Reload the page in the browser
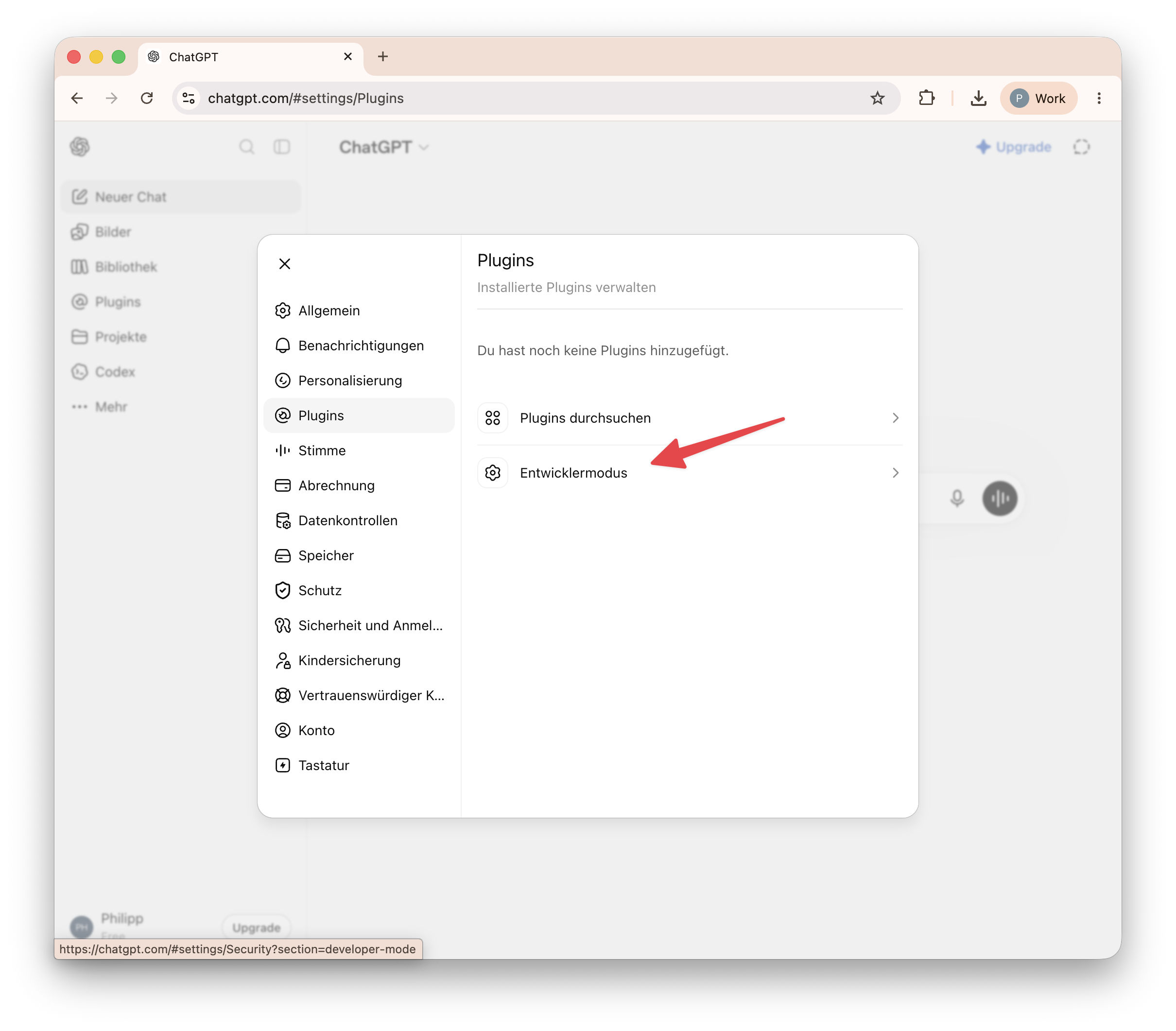 (147, 98)
